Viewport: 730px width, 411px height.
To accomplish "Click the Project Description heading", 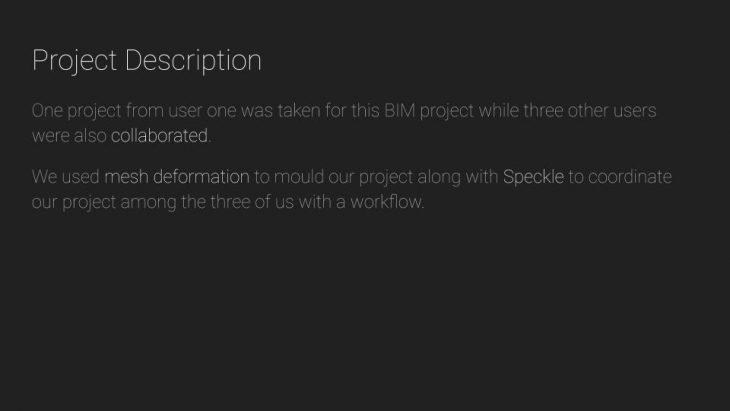I will click(x=146, y=61).
